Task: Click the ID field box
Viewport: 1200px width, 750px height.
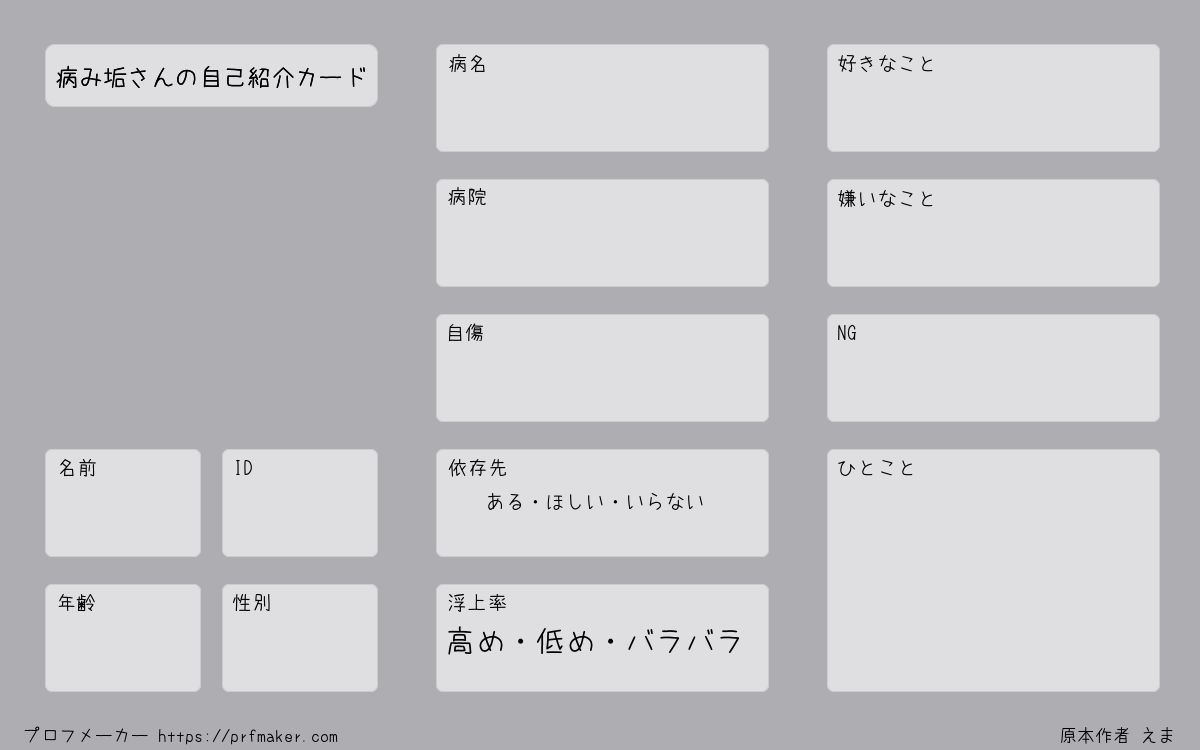Action: click(300, 503)
